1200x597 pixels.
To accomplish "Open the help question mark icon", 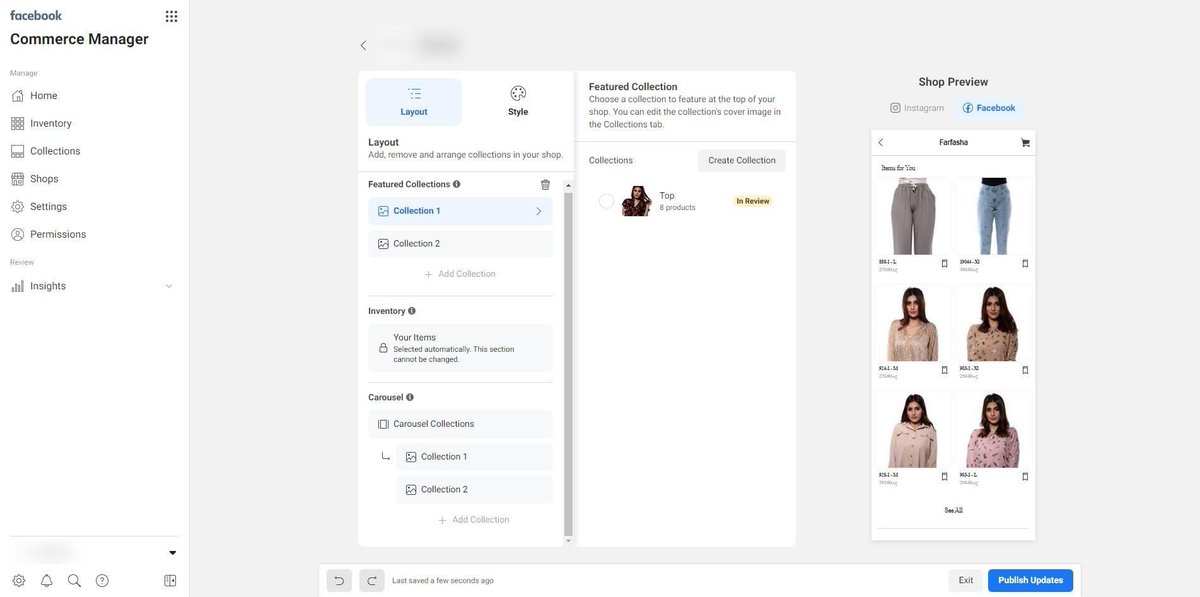I will pos(102,581).
